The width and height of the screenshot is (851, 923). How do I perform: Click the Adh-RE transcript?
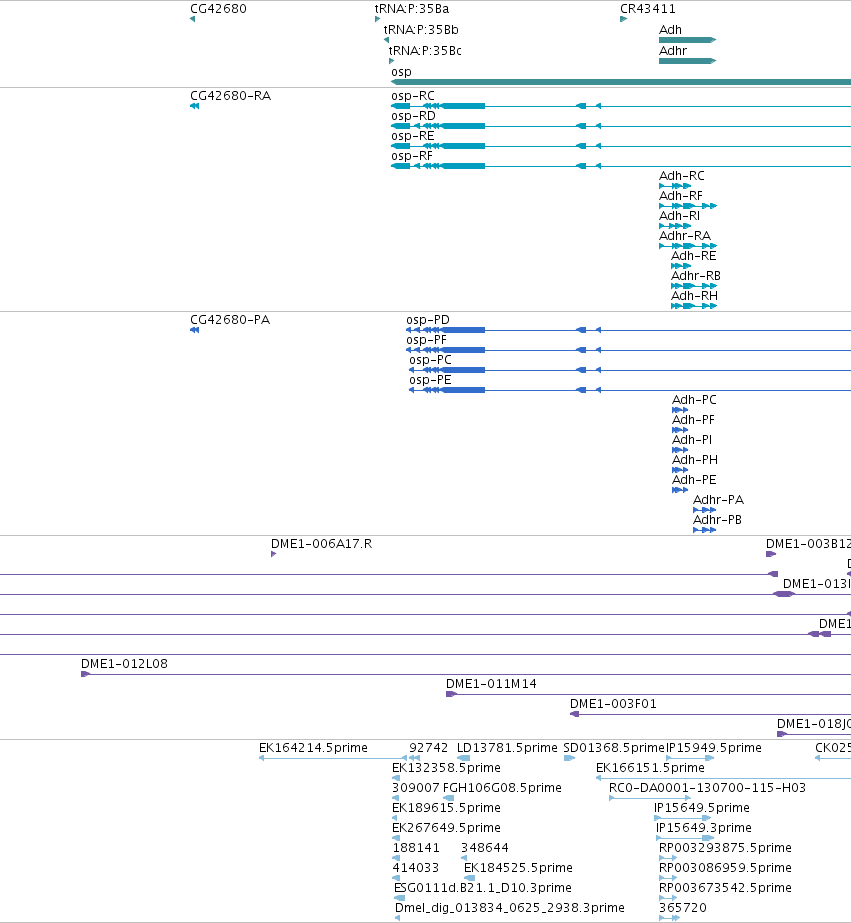(681, 266)
